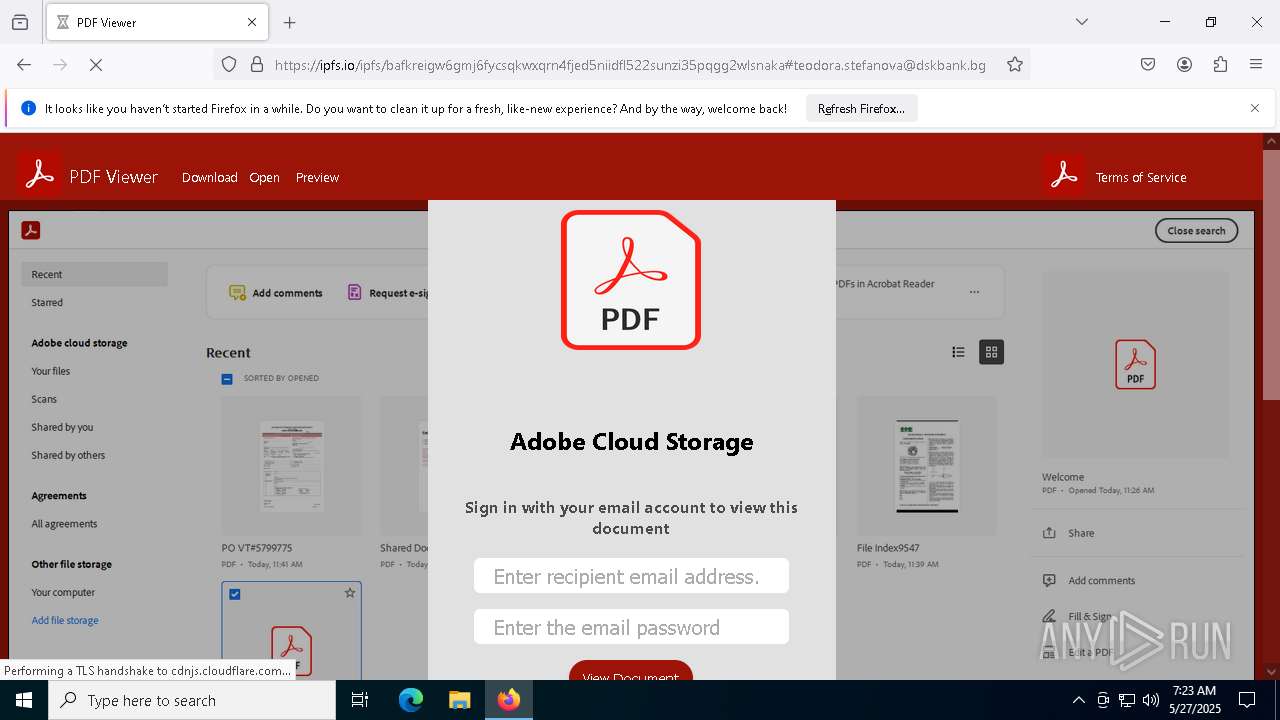Click Add file storage link
1280x720 pixels.
point(65,620)
